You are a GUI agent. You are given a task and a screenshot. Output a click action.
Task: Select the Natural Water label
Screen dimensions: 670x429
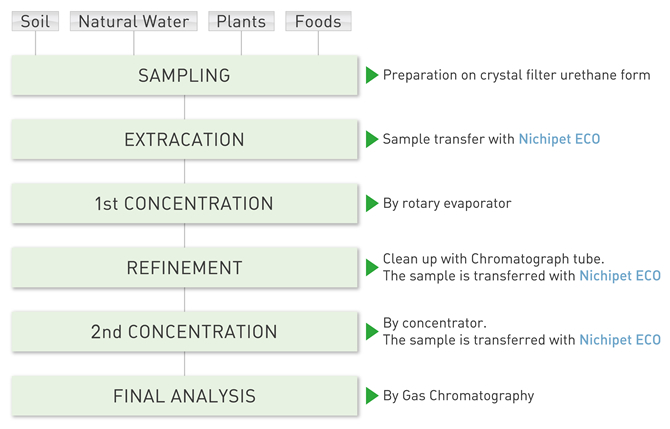(134, 21)
